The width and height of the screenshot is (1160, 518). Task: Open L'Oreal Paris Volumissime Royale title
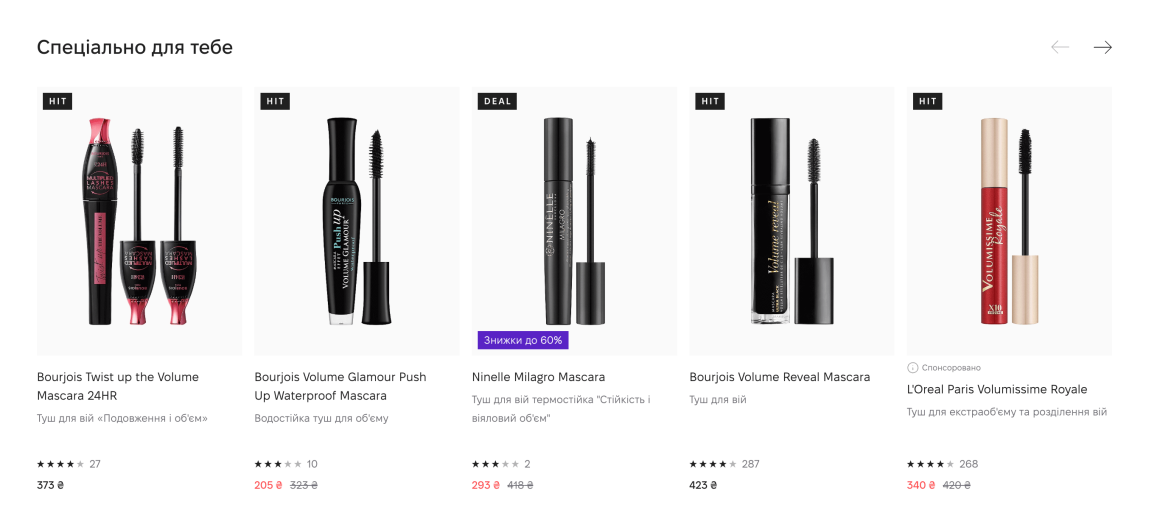click(x=996, y=389)
